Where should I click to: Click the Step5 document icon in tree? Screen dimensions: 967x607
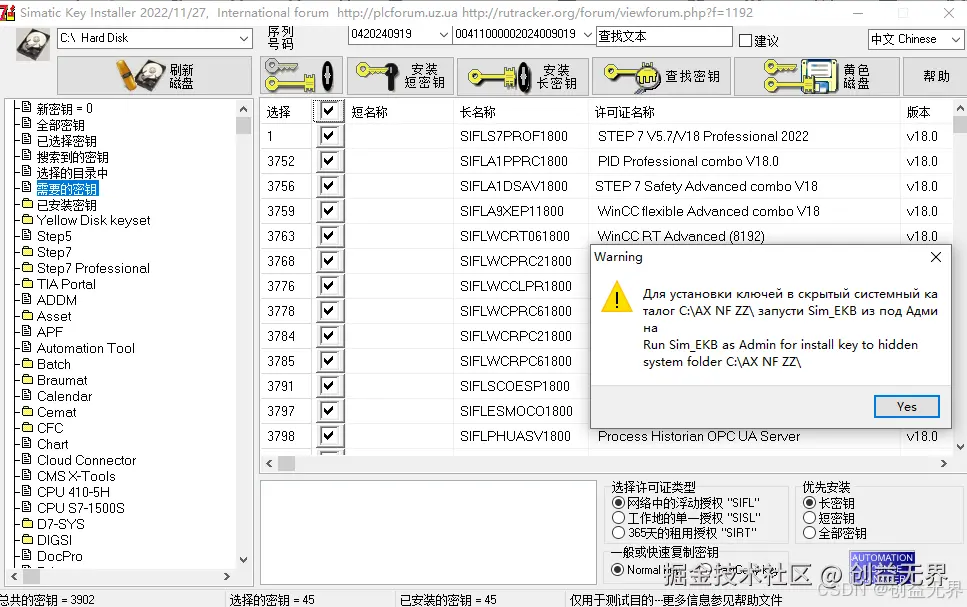pyautogui.click(x=27, y=235)
